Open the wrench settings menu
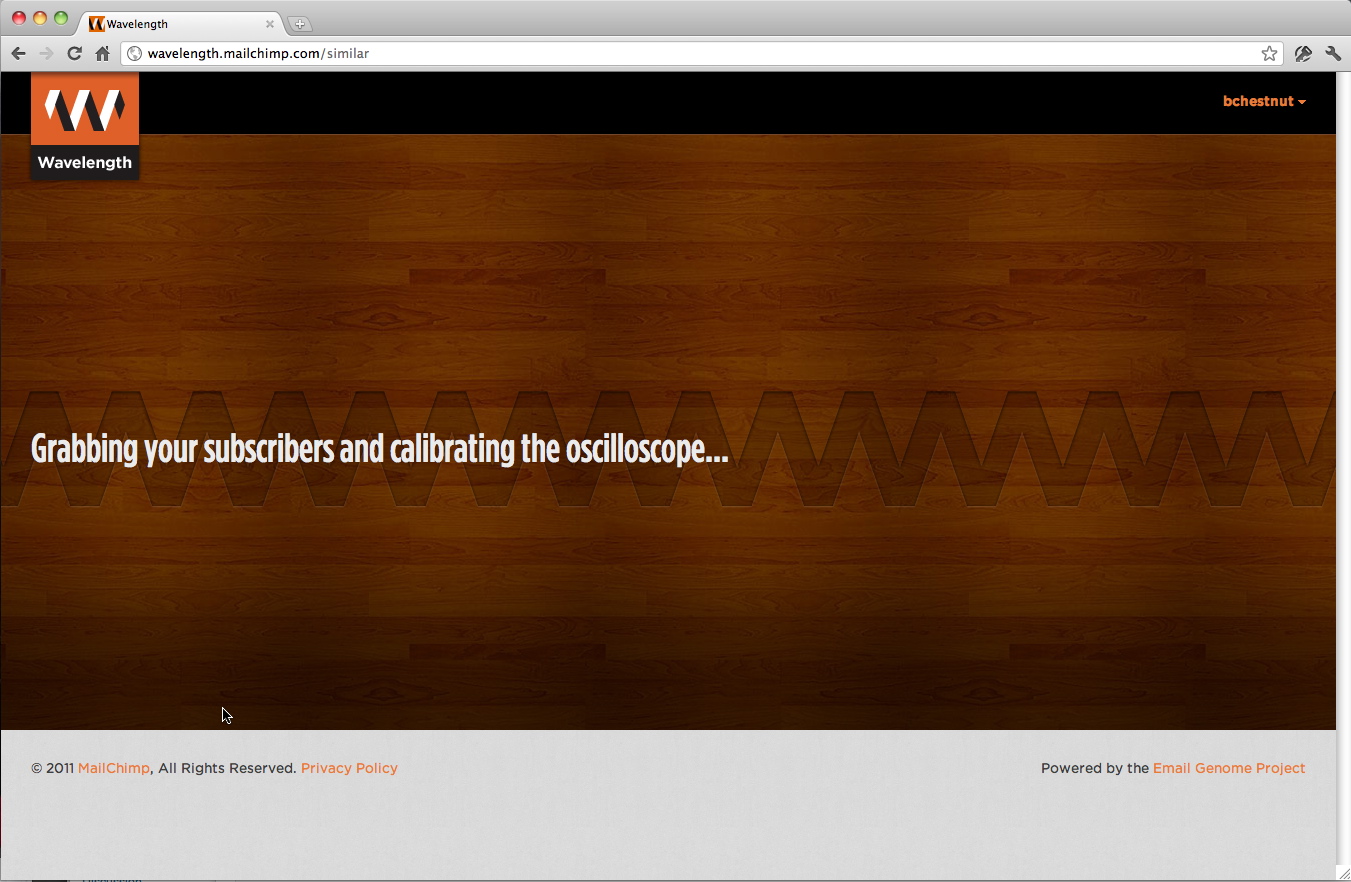The height and width of the screenshot is (882, 1351). (1333, 54)
